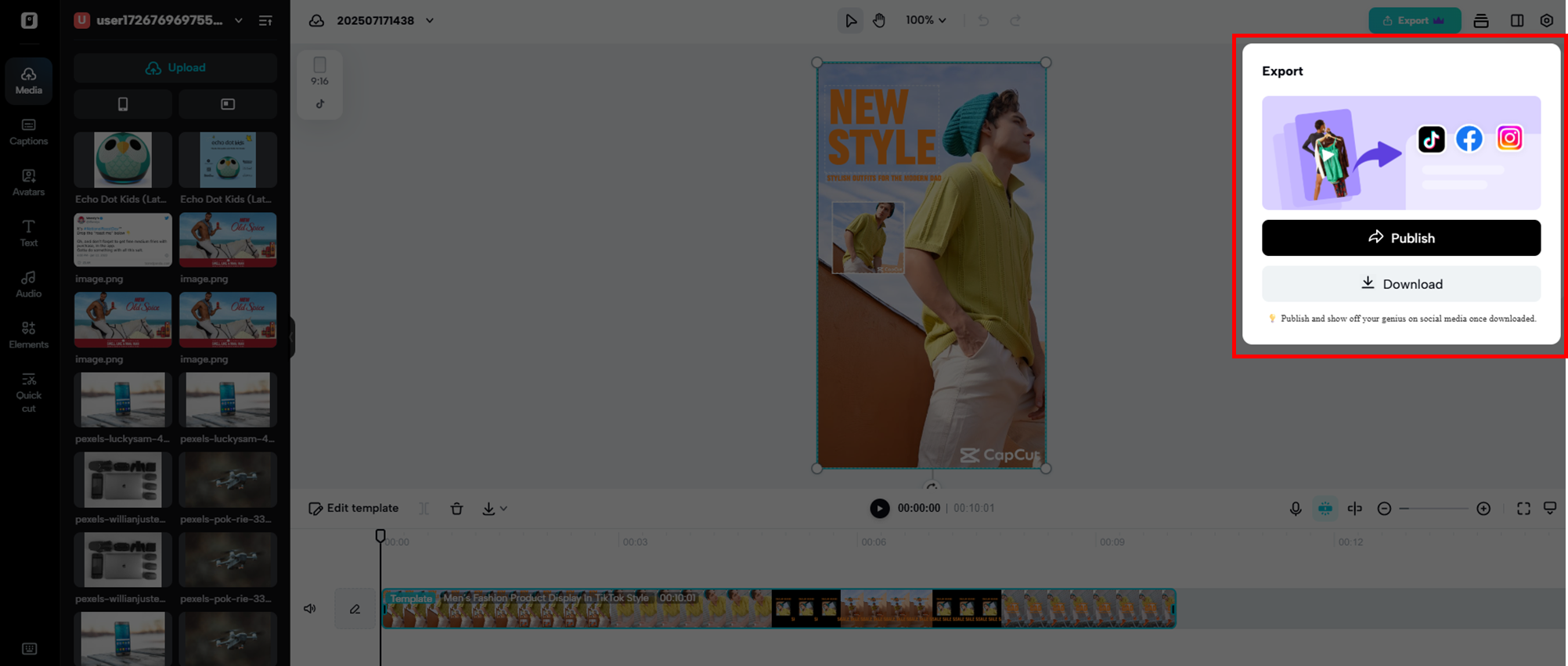The height and width of the screenshot is (666, 1568).
Task: Click the timeline preview-axis align icon
Action: coord(1355,509)
